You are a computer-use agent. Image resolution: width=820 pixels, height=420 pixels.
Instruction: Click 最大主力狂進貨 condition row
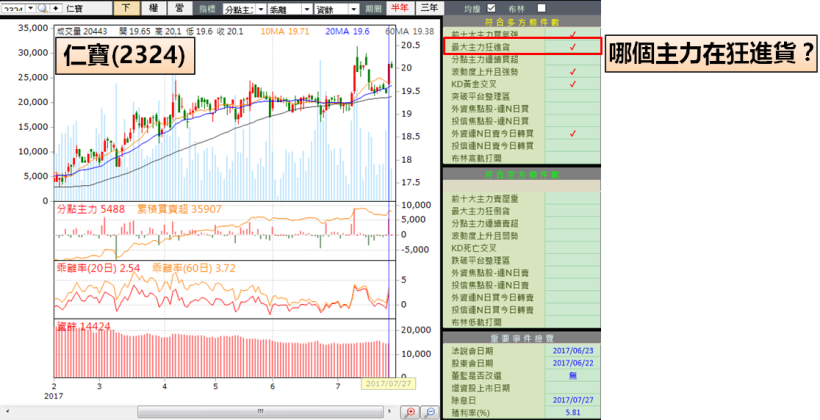(x=521, y=47)
